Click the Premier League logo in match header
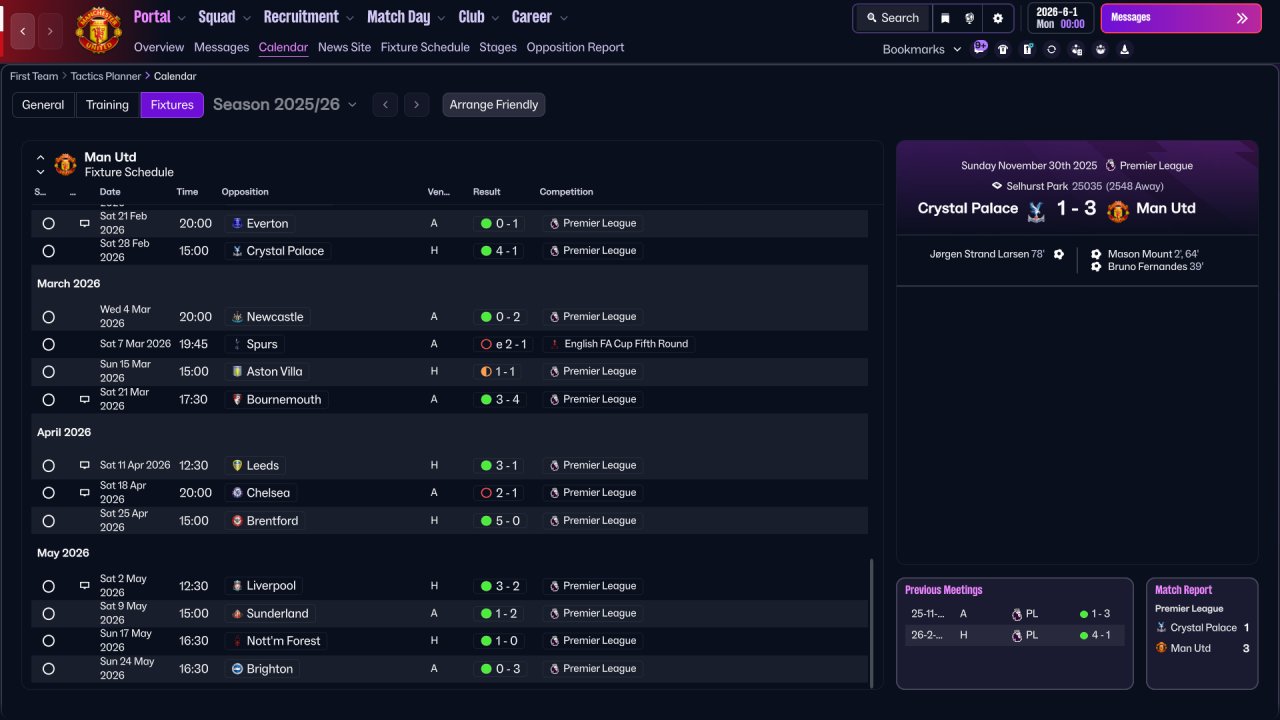1280x720 pixels. pyautogui.click(x=1110, y=165)
